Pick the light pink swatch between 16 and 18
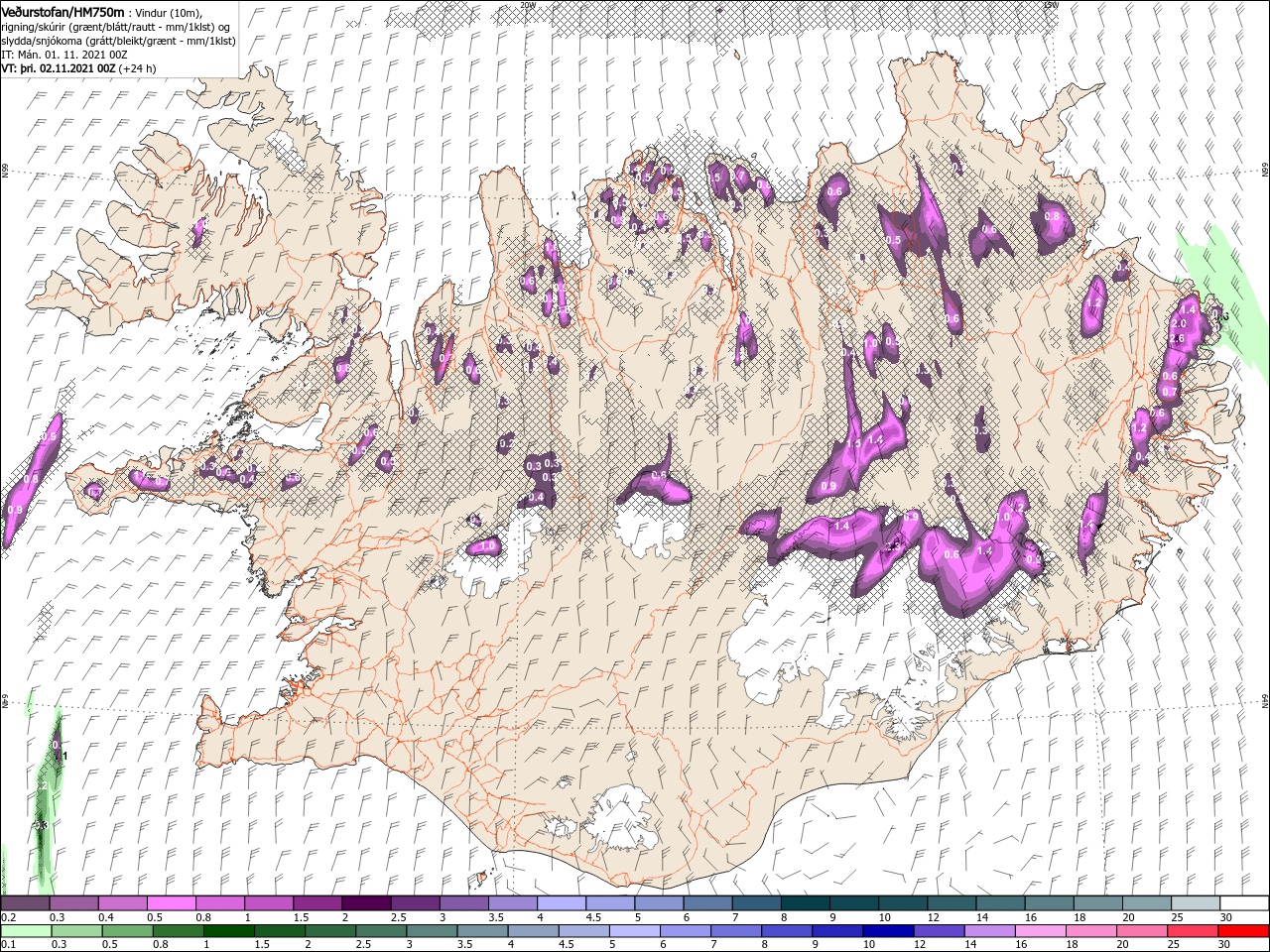The width and height of the screenshot is (1270, 952). pyautogui.click(x=1038, y=931)
